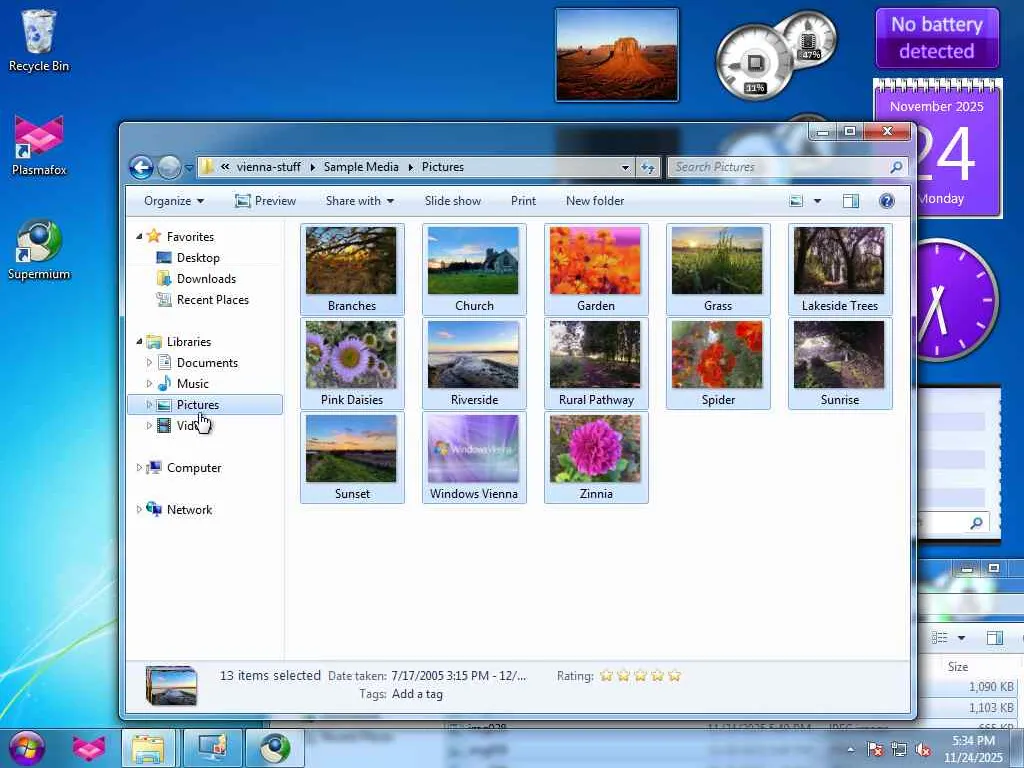Viewport: 1024px width, 768px height.
Task: Open the Supermium desktop shortcut
Action: [x=39, y=249]
